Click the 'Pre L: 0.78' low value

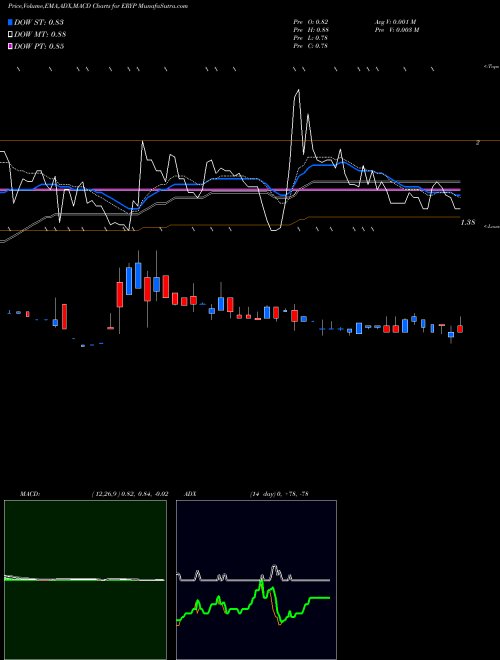(x=311, y=38)
